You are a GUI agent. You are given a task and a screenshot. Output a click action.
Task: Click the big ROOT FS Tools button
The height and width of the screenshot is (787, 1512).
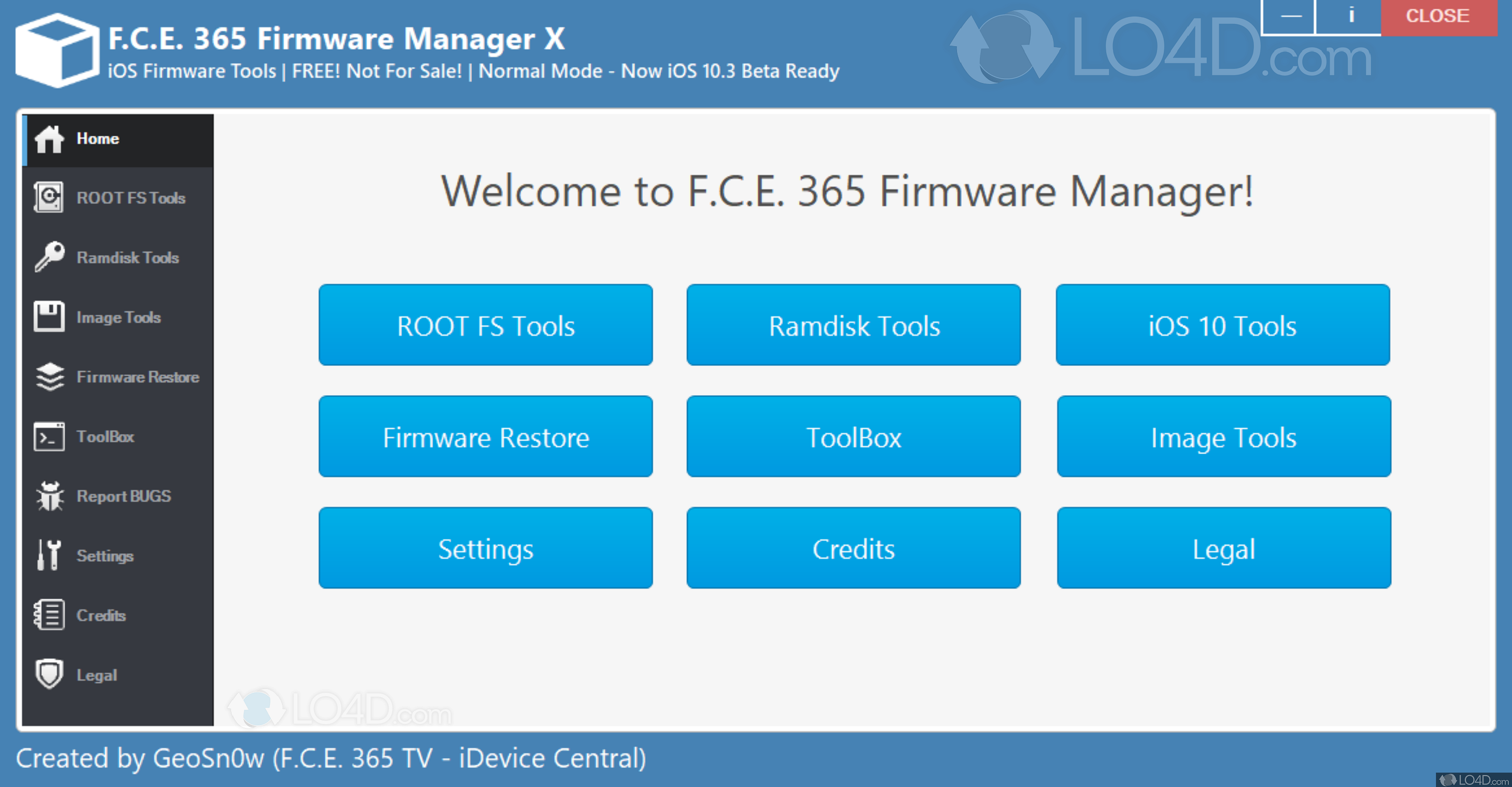[486, 325]
